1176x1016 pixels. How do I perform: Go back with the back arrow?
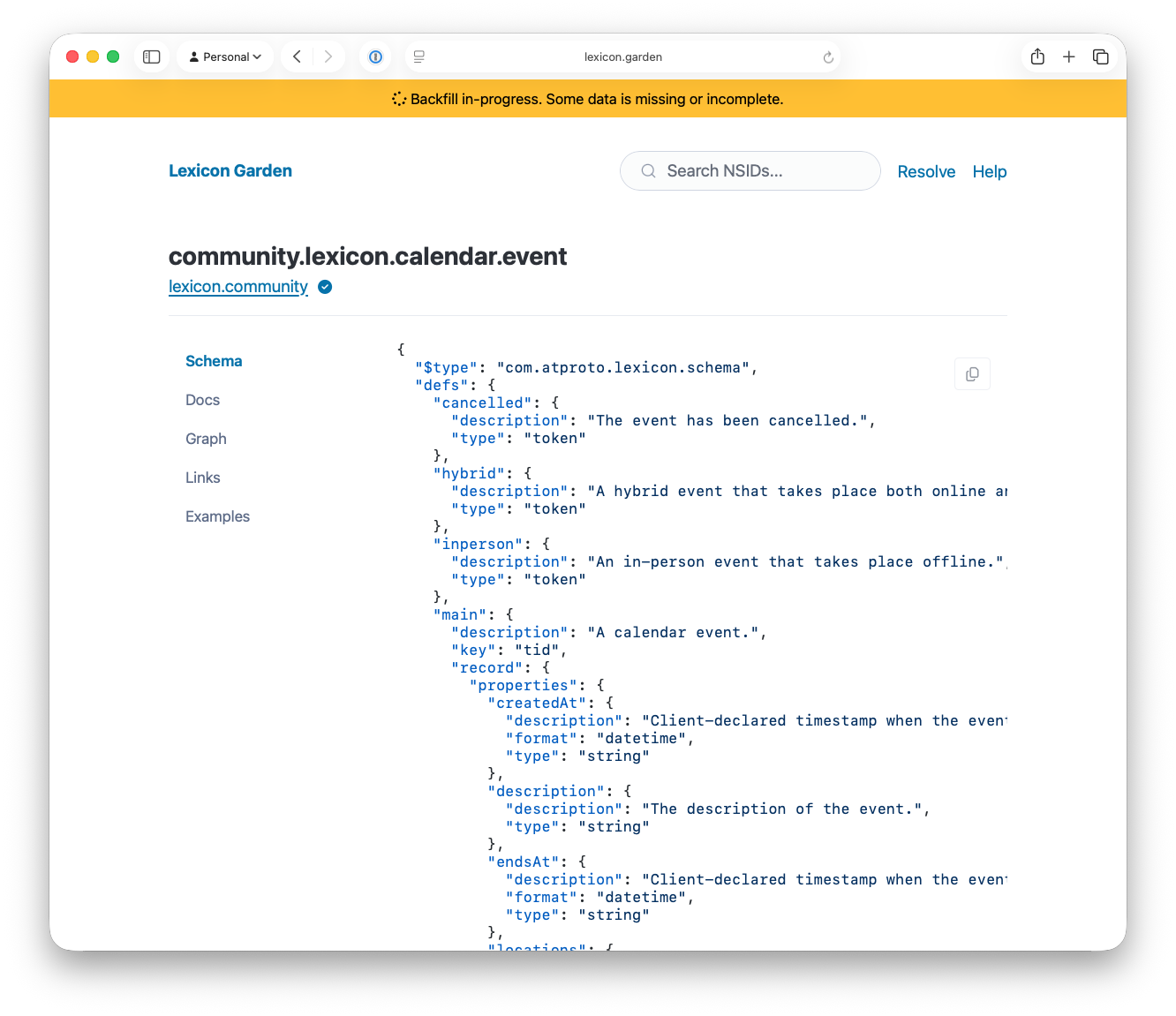coord(298,56)
